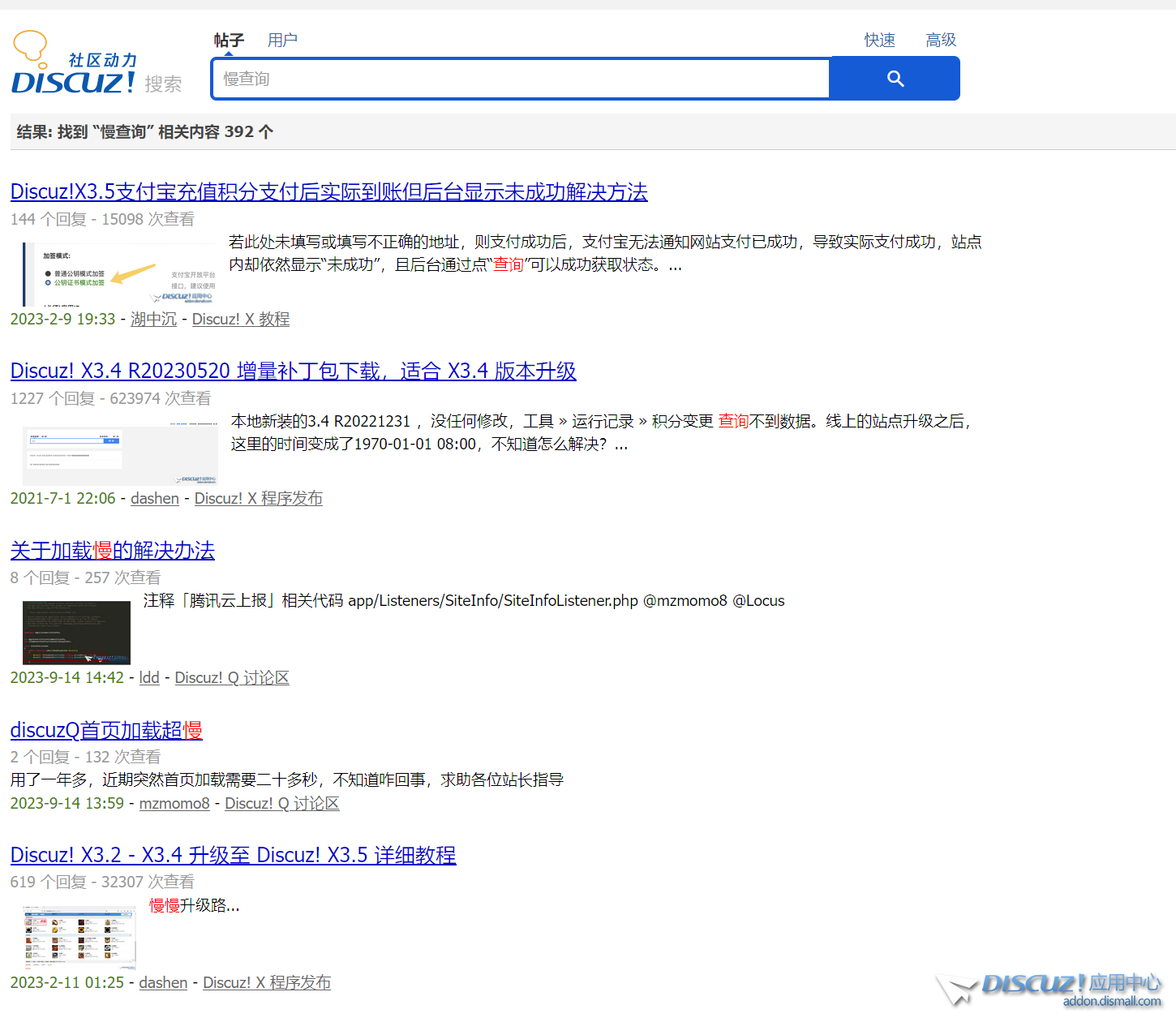Click the snippet beginning 若此处未填写或填写不正确的地址

pyautogui.click(x=605, y=253)
